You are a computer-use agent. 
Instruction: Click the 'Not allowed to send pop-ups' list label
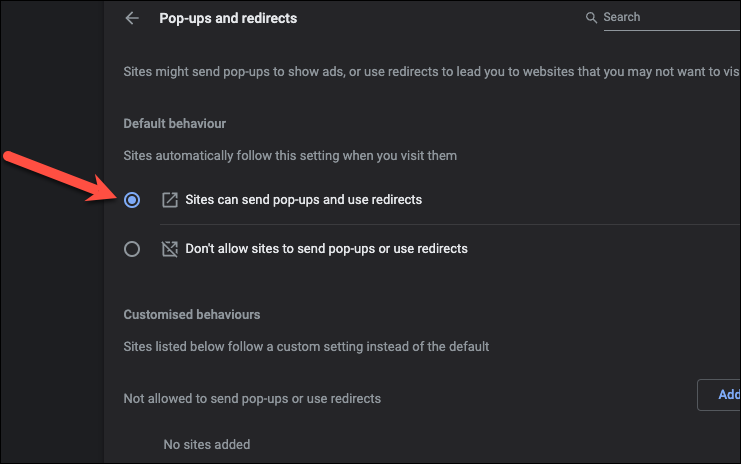pyautogui.click(x=252, y=398)
